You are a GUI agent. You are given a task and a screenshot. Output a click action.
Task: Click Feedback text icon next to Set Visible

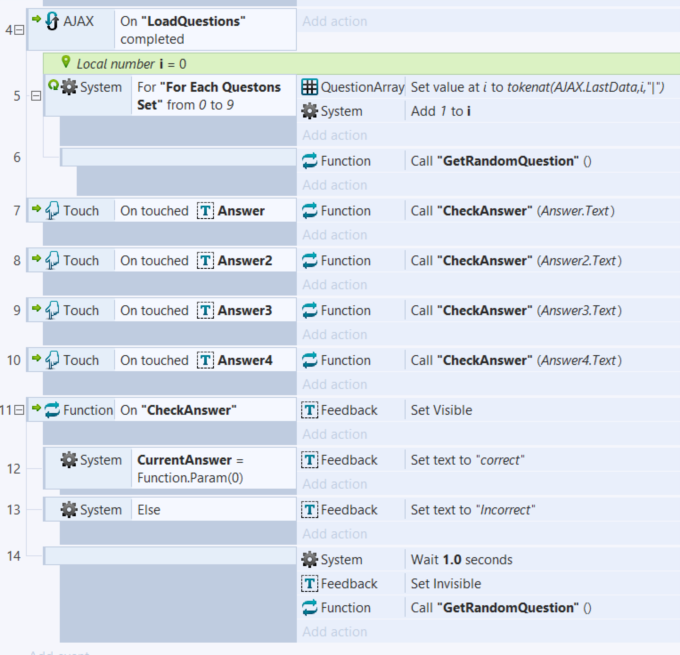310,410
